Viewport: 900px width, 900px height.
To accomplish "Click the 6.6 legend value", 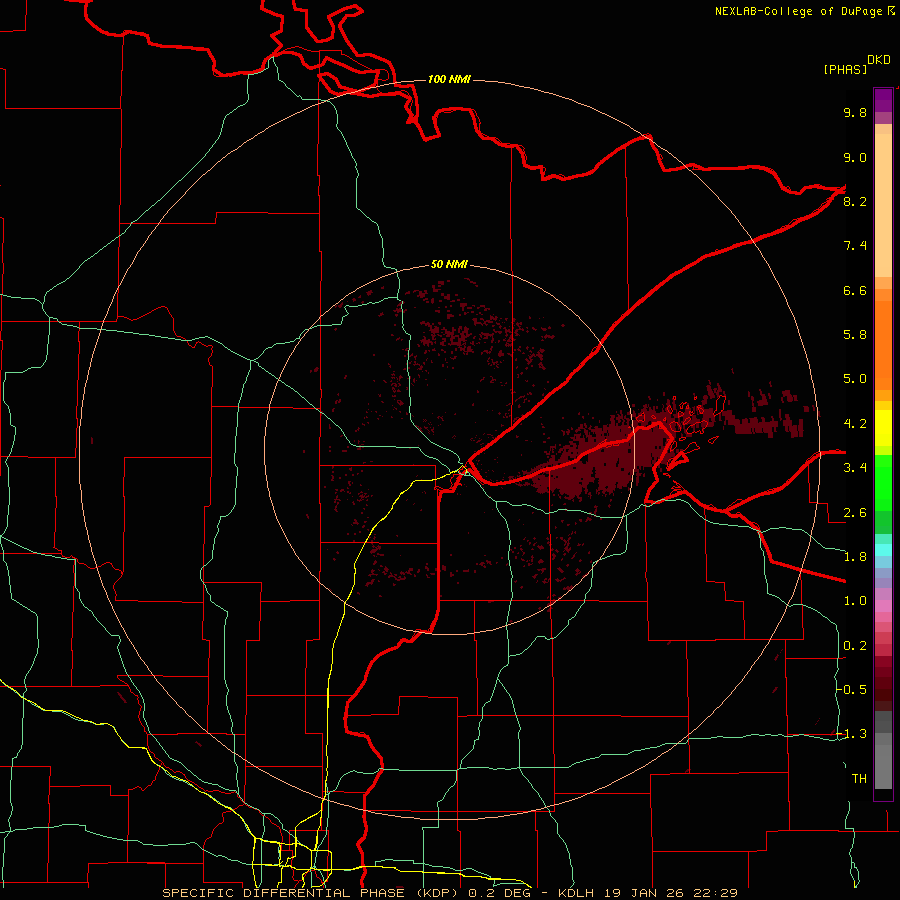I will click(x=855, y=290).
